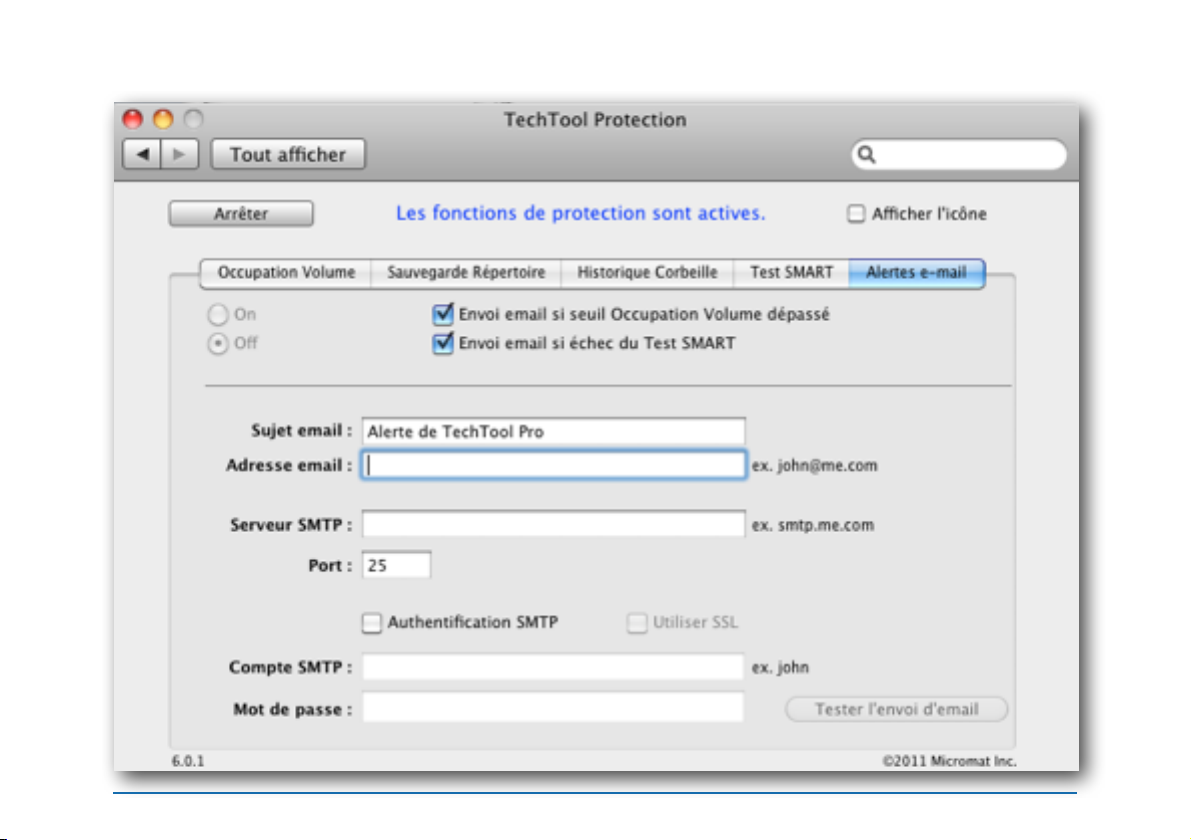Viewport: 1191px width, 840px height.
Task: Click the hint text ex. smtp.me.com
Action: (813, 525)
